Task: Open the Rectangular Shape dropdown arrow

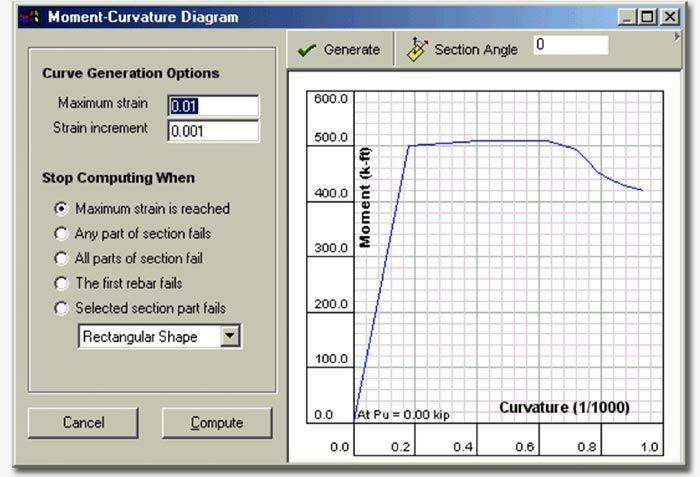Action: coord(230,337)
